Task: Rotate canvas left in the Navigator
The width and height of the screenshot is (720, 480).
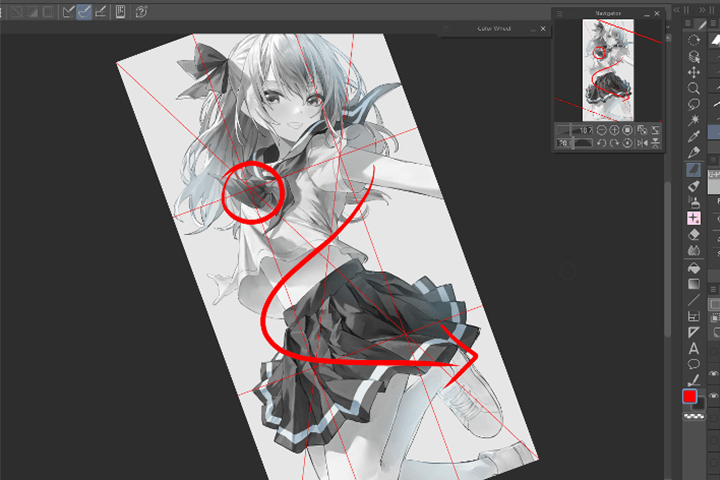Action: 601,143
